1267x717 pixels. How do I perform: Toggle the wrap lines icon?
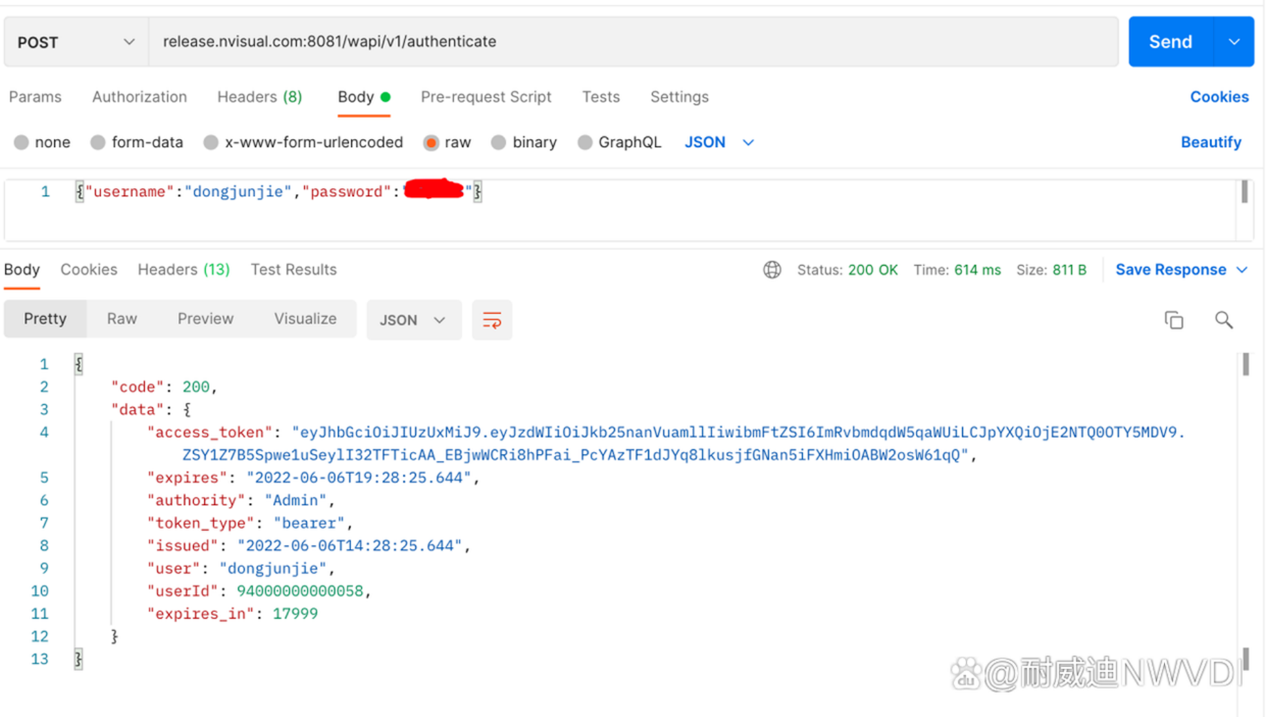click(x=492, y=320)
